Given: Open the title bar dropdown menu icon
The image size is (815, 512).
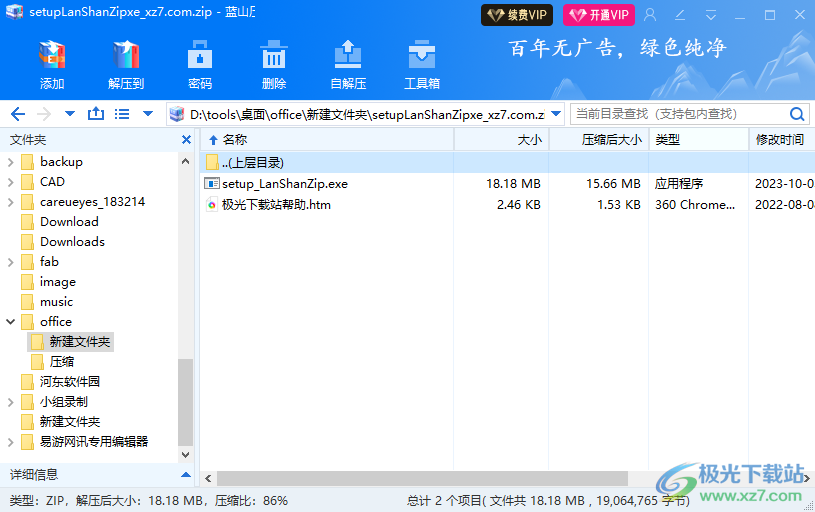Looking at the screenshot, I should pyautogui.click(x=711, y=15).
